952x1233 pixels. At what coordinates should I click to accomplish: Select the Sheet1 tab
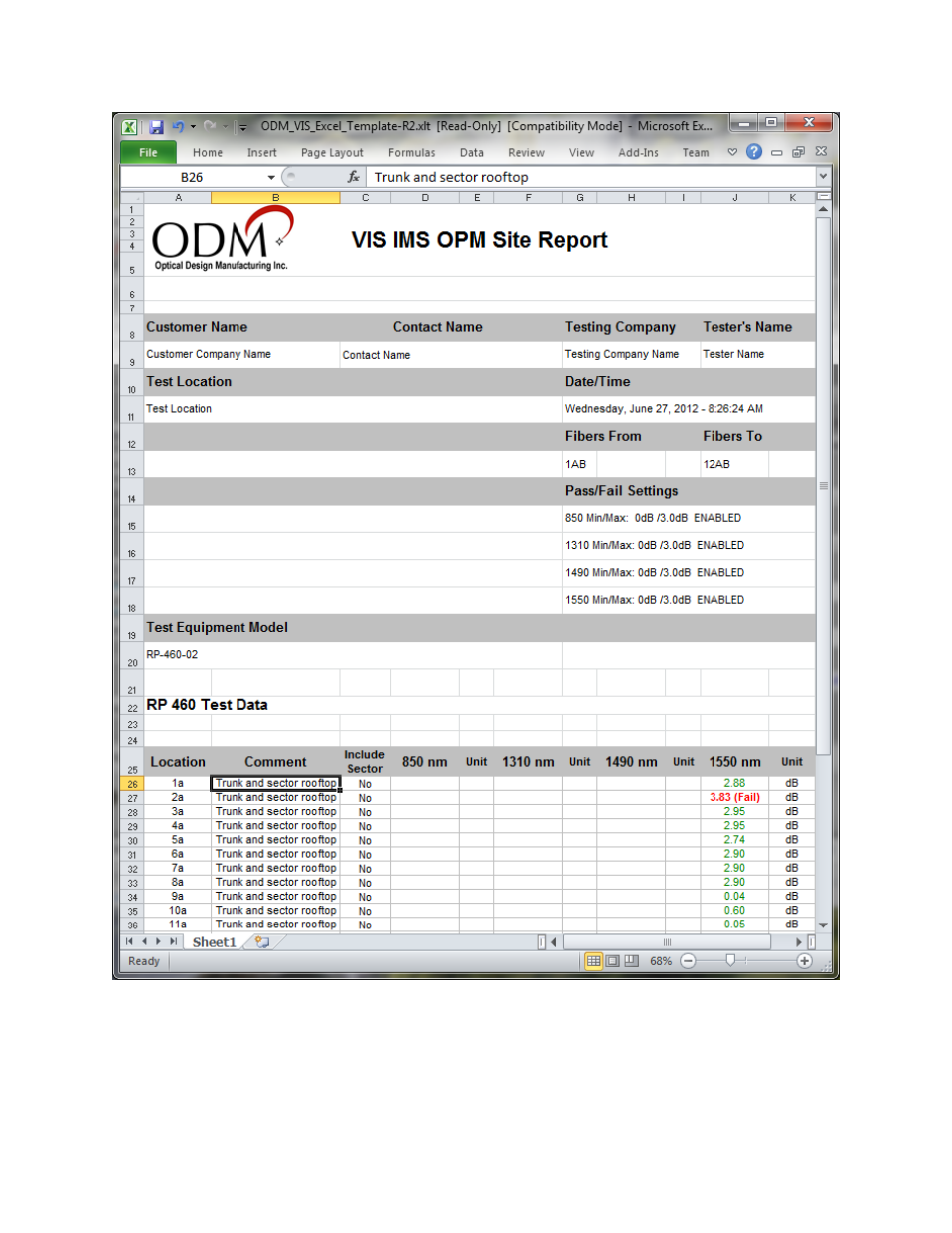(x=214, y=942)
